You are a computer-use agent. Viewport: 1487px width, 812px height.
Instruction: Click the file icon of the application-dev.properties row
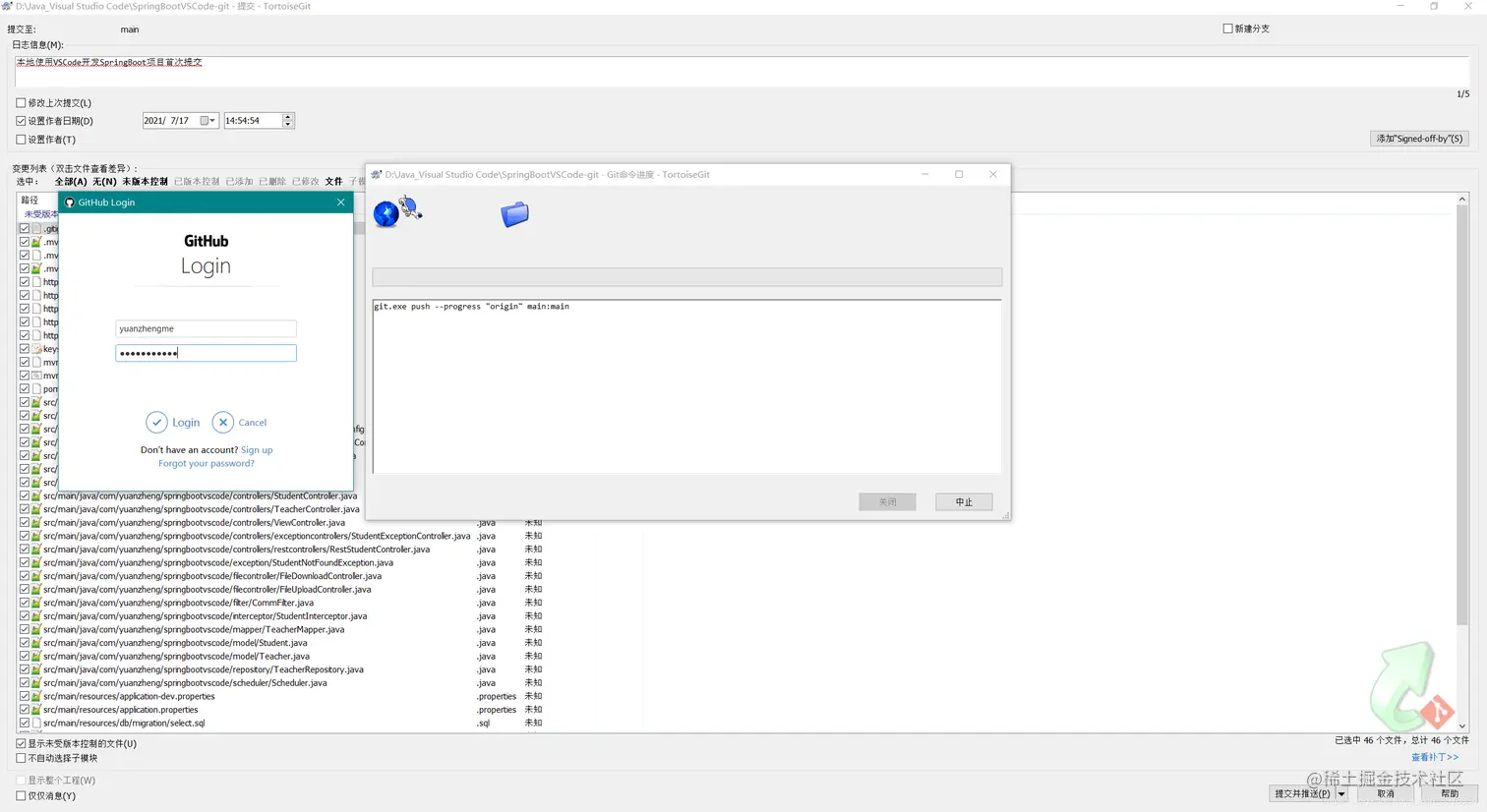coord(36,697)
